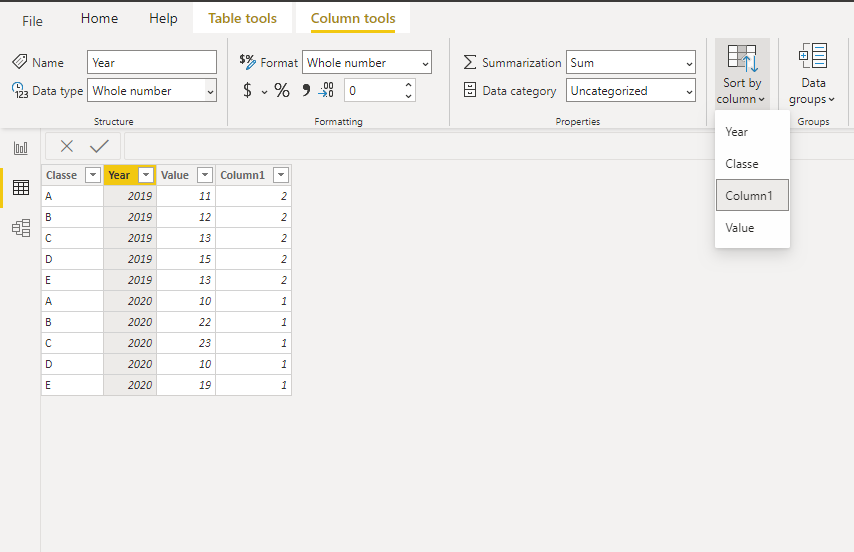The image size is (854, 552).
Task: Click the Format paintbrush icon
Action: (x=247, y=62)
